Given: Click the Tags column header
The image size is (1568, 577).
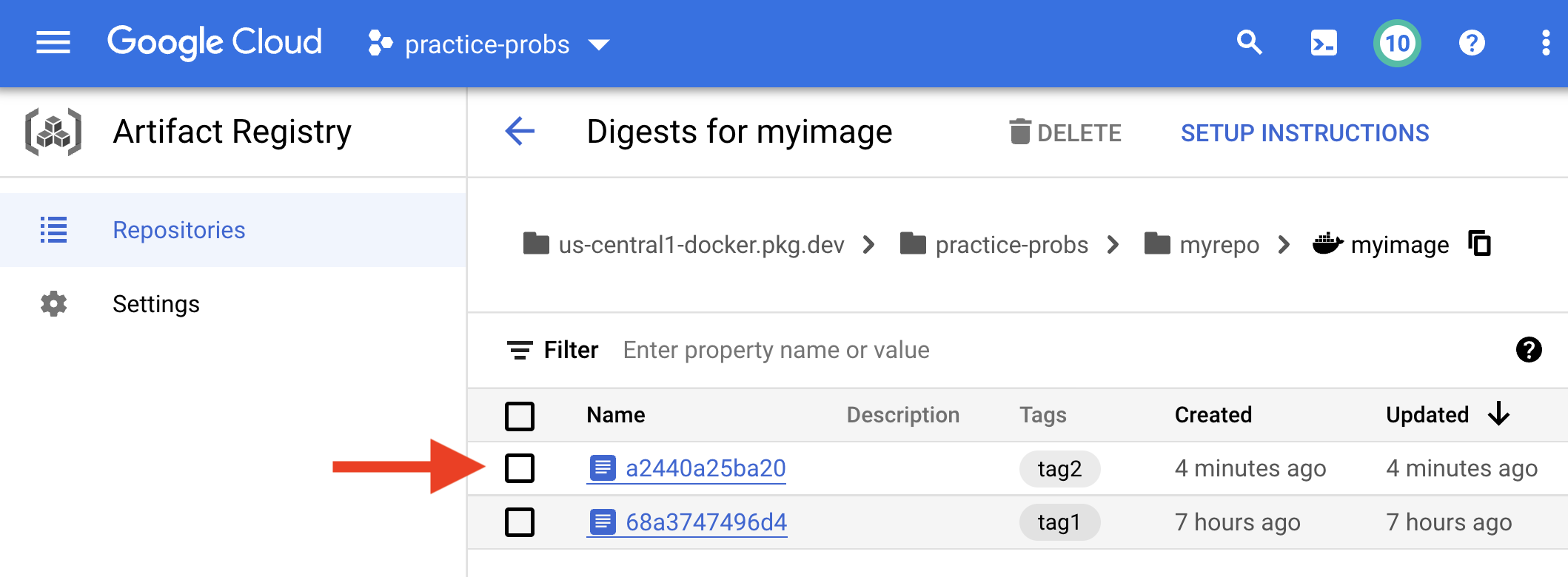Looking at the screenshot, I should click(x=1042, y=415).
